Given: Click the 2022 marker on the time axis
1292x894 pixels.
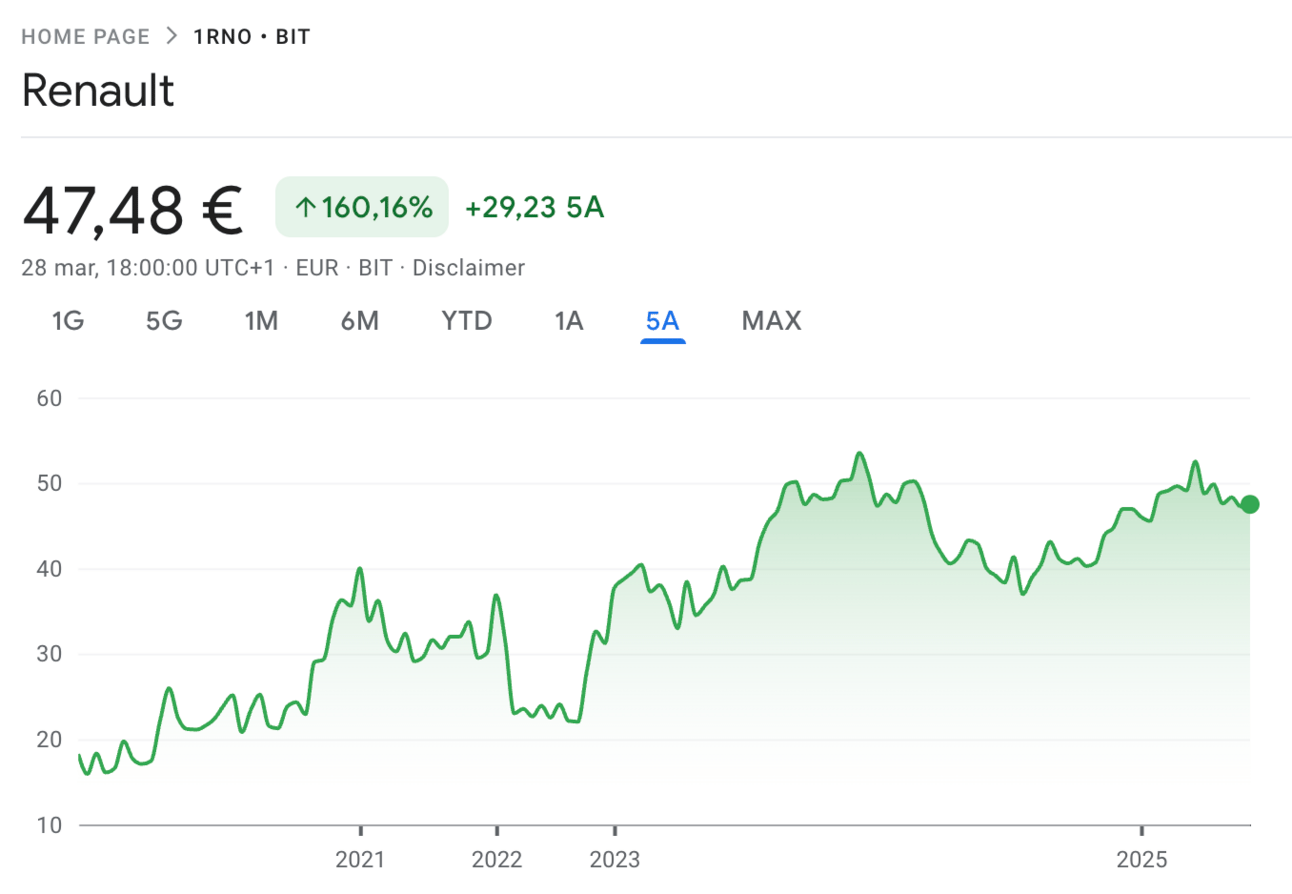Looking at the screenshot, I should (x=497, y=859).
